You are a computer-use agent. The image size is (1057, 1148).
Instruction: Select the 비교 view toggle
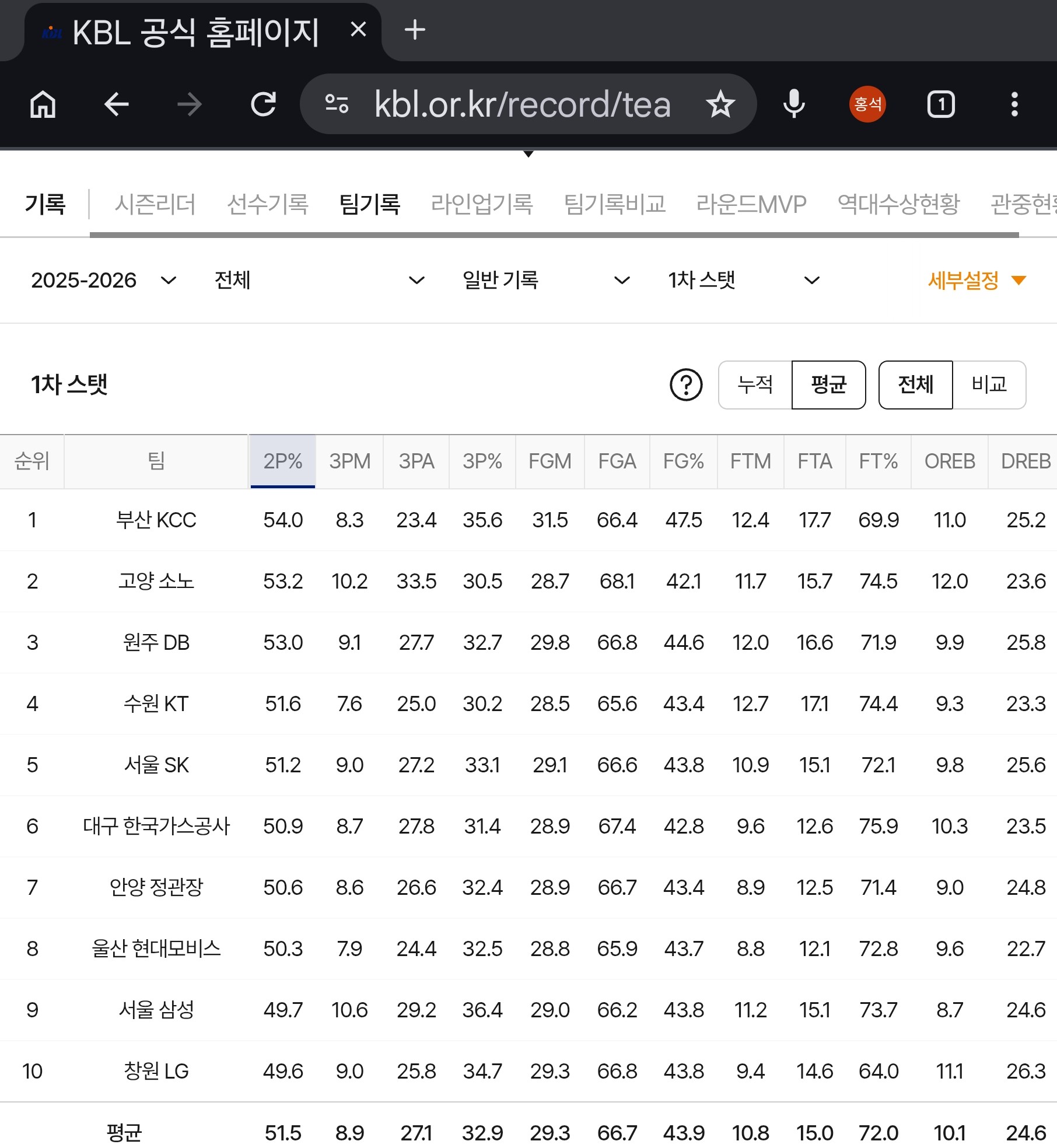(989, 385)
